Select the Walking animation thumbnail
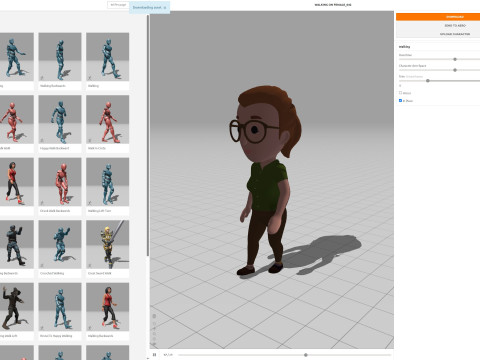Image resolution: width=480 pixels, height=360 pixels. [107, 61]
